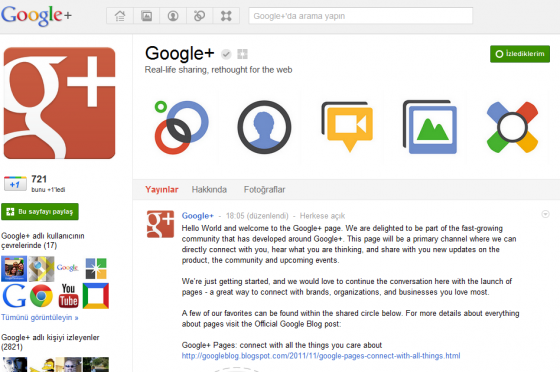
Task: Open the YouTube thumbnail in circles
Action: coord(68,296)
